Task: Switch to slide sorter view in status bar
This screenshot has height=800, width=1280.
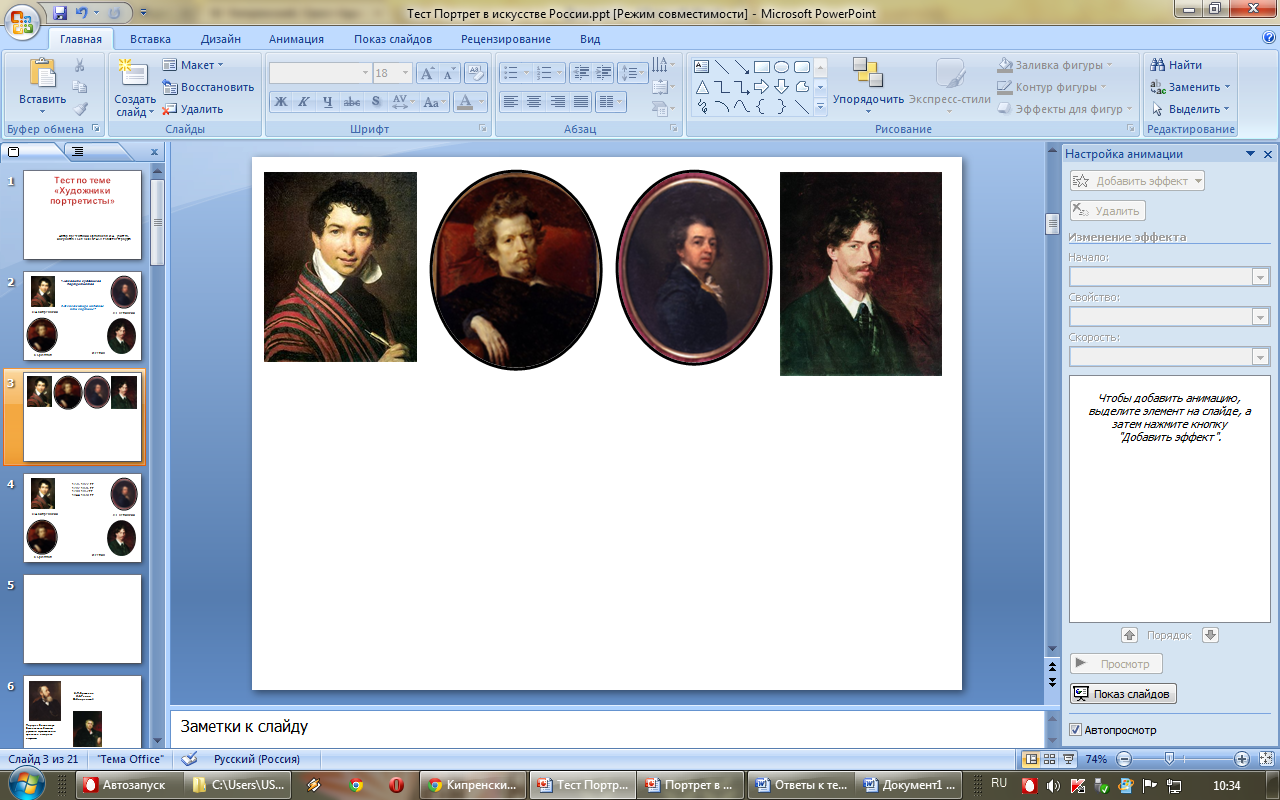Action: pos(1050,759)
